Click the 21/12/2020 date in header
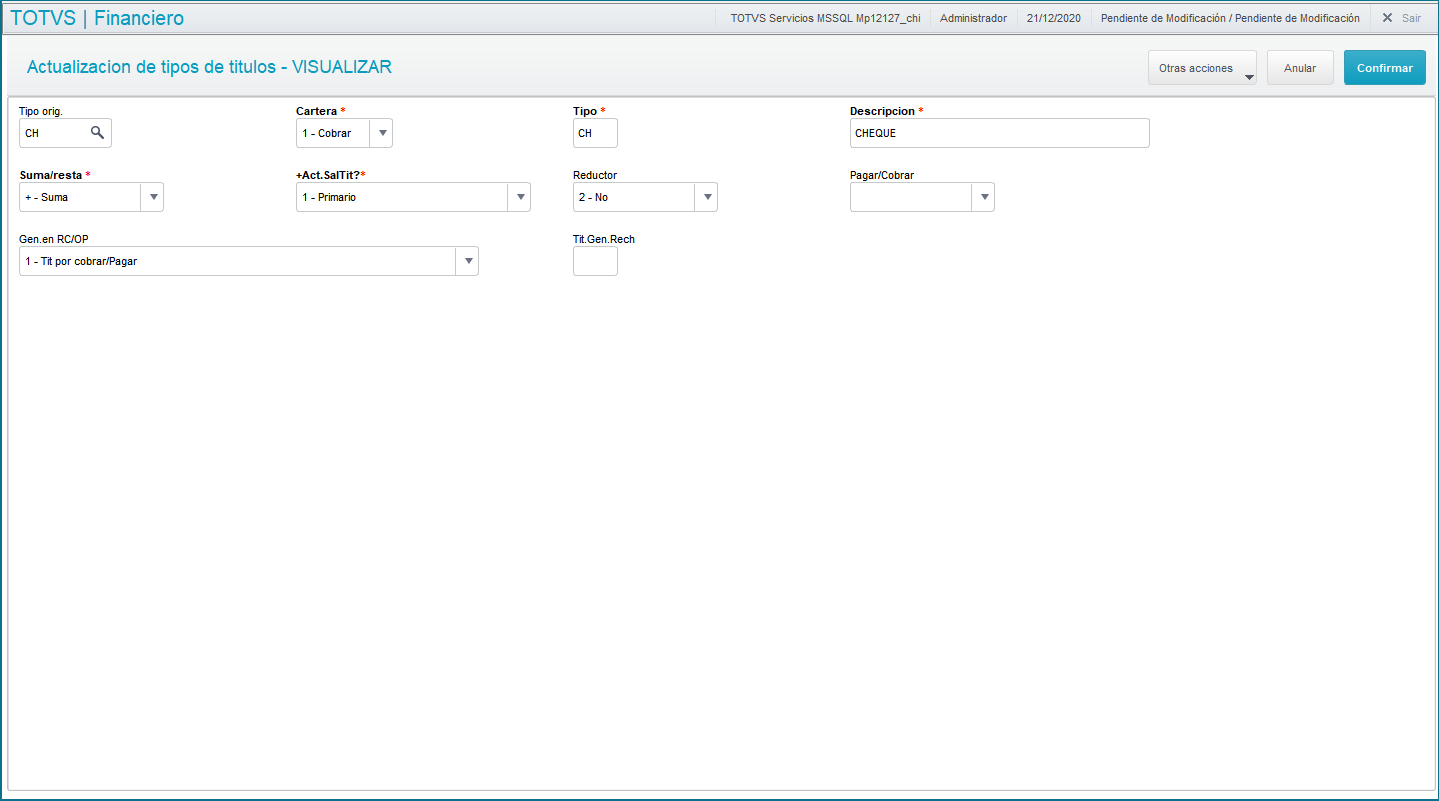Screen dimensions: 1439x801 [1053, 18]
